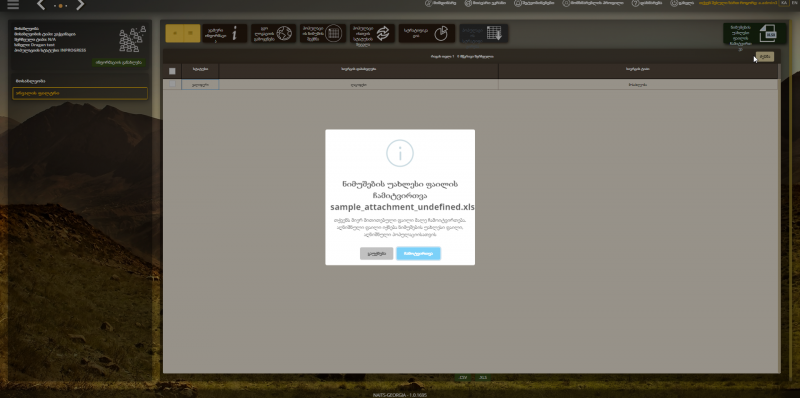This screenshot has height=398, width=800.
Task: Open the hamburger menu icon
Action: 13,5
